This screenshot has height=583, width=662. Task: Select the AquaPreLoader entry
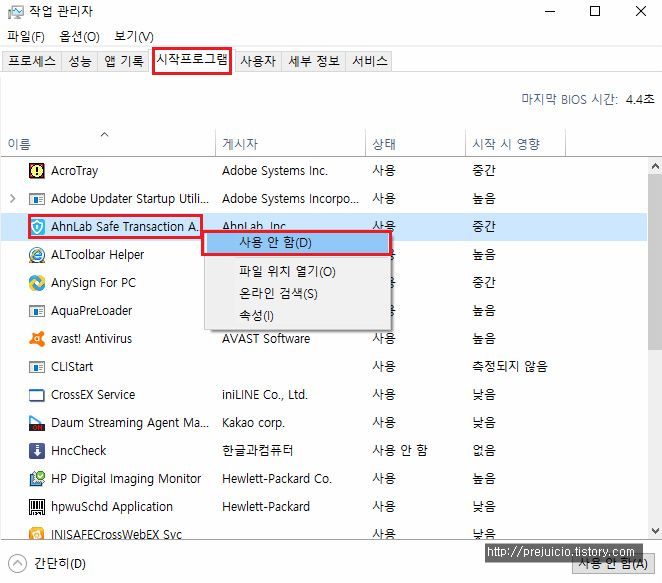pyautogui.click(x=92, y=311)
